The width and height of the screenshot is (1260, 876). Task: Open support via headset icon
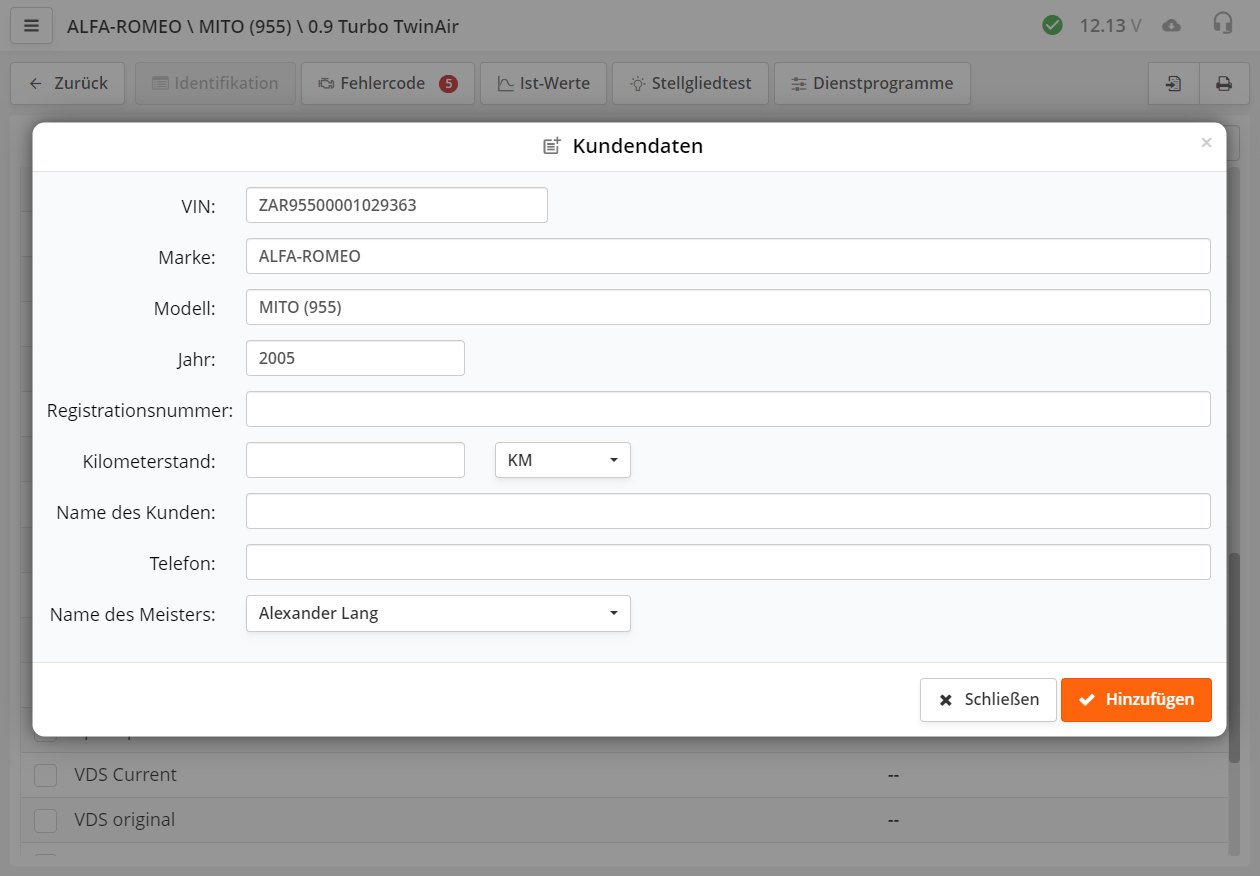pos(1222,25)
